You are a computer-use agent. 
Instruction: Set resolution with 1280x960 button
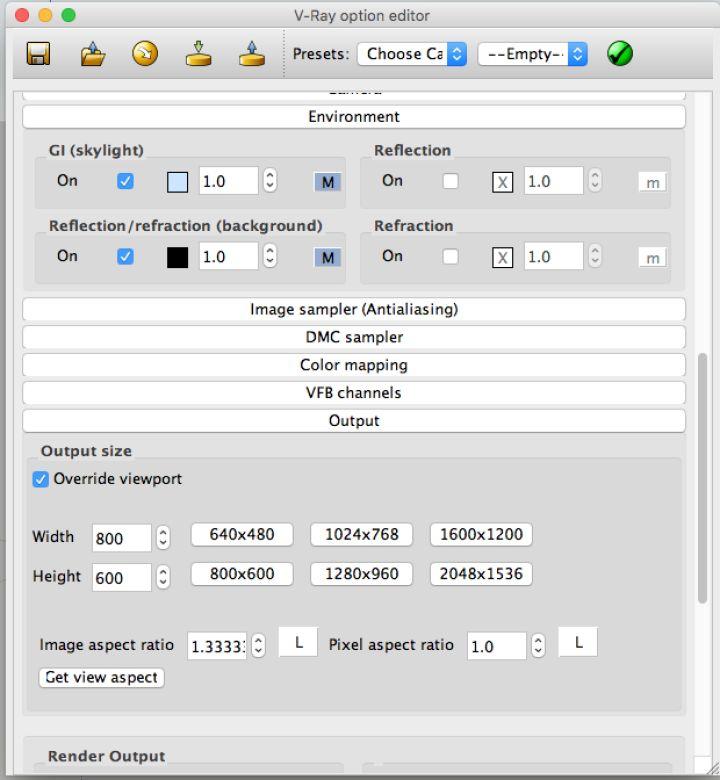click(362, 574)
